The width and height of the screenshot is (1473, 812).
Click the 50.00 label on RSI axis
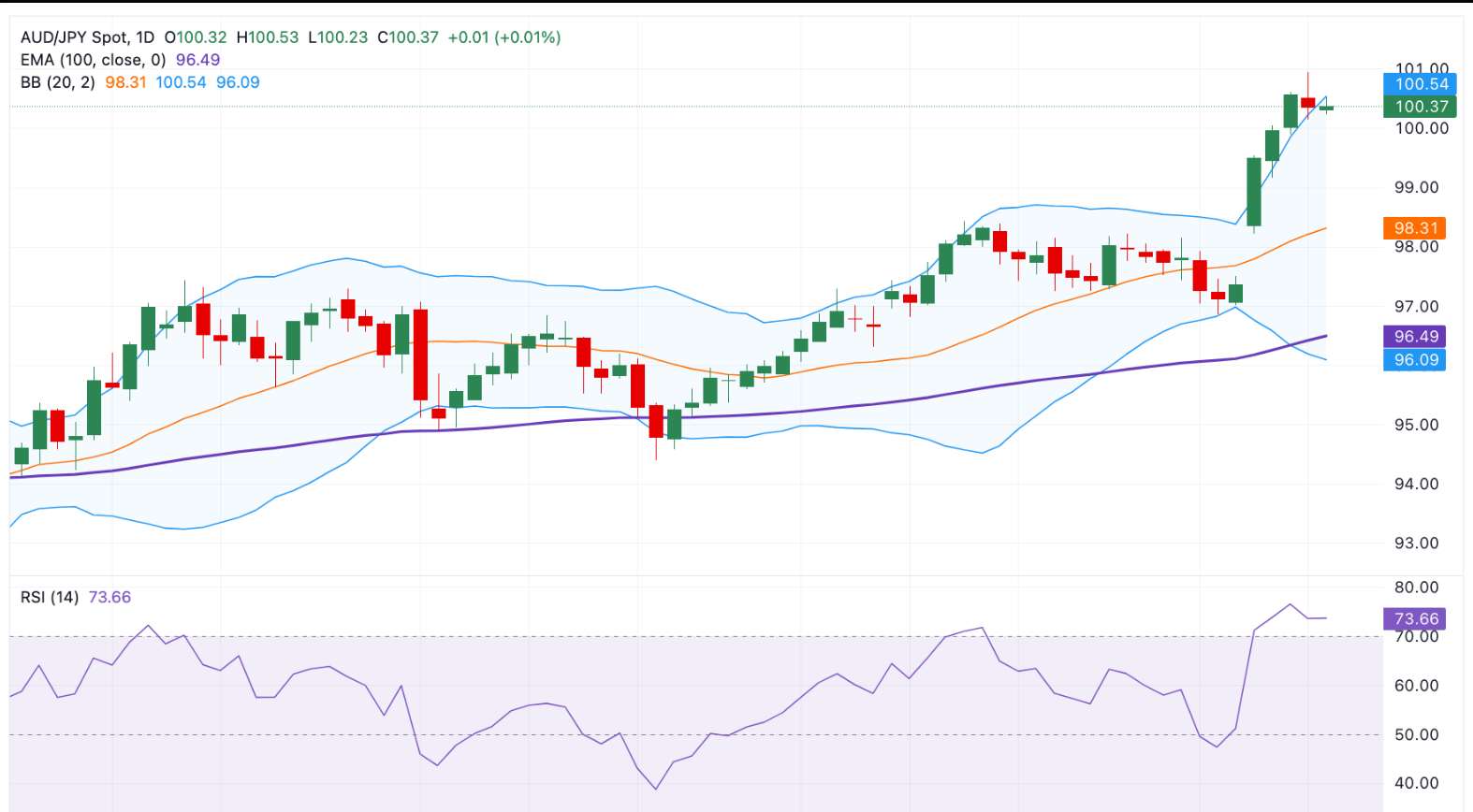tap(1416, 734)
